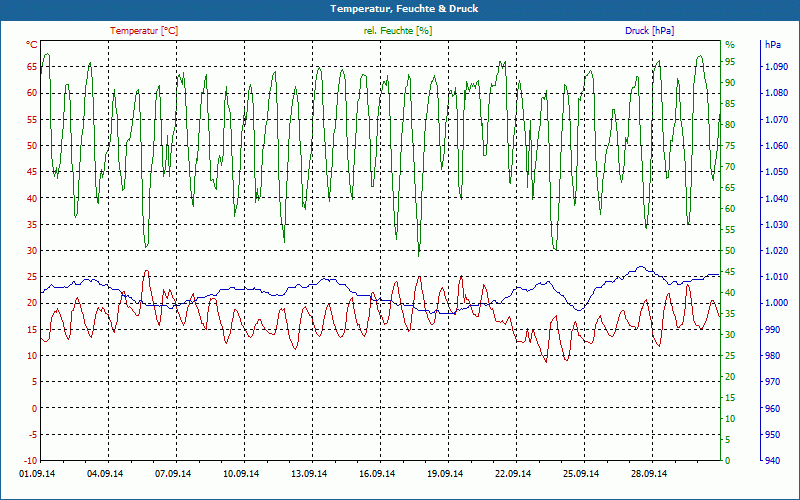Click the date label 07.09.14
Viewport: 800px width, 500px height.
point(173,474)
